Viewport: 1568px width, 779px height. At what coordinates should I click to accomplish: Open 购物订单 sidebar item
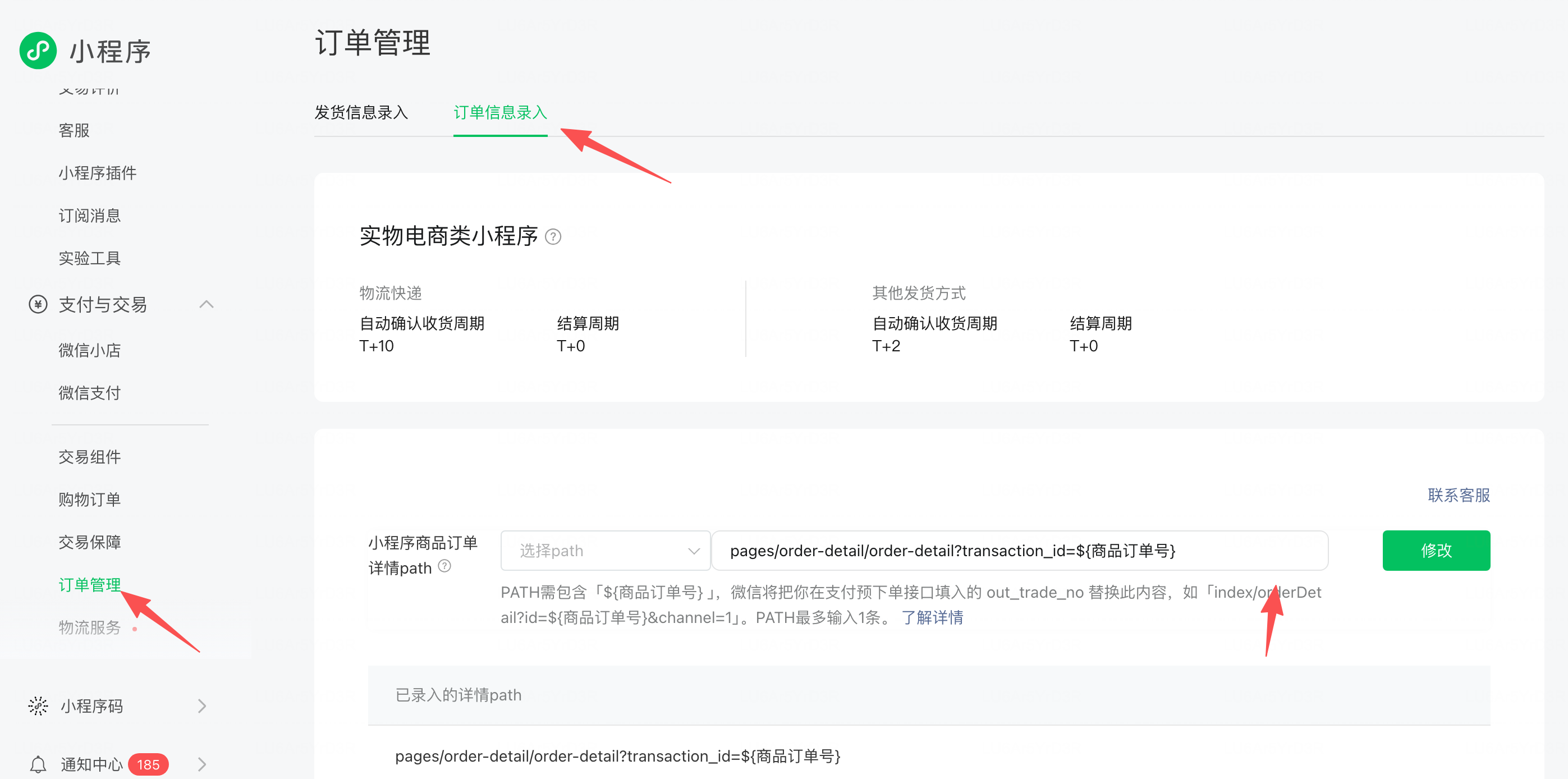pyautogui.click(x=89, y=500)
